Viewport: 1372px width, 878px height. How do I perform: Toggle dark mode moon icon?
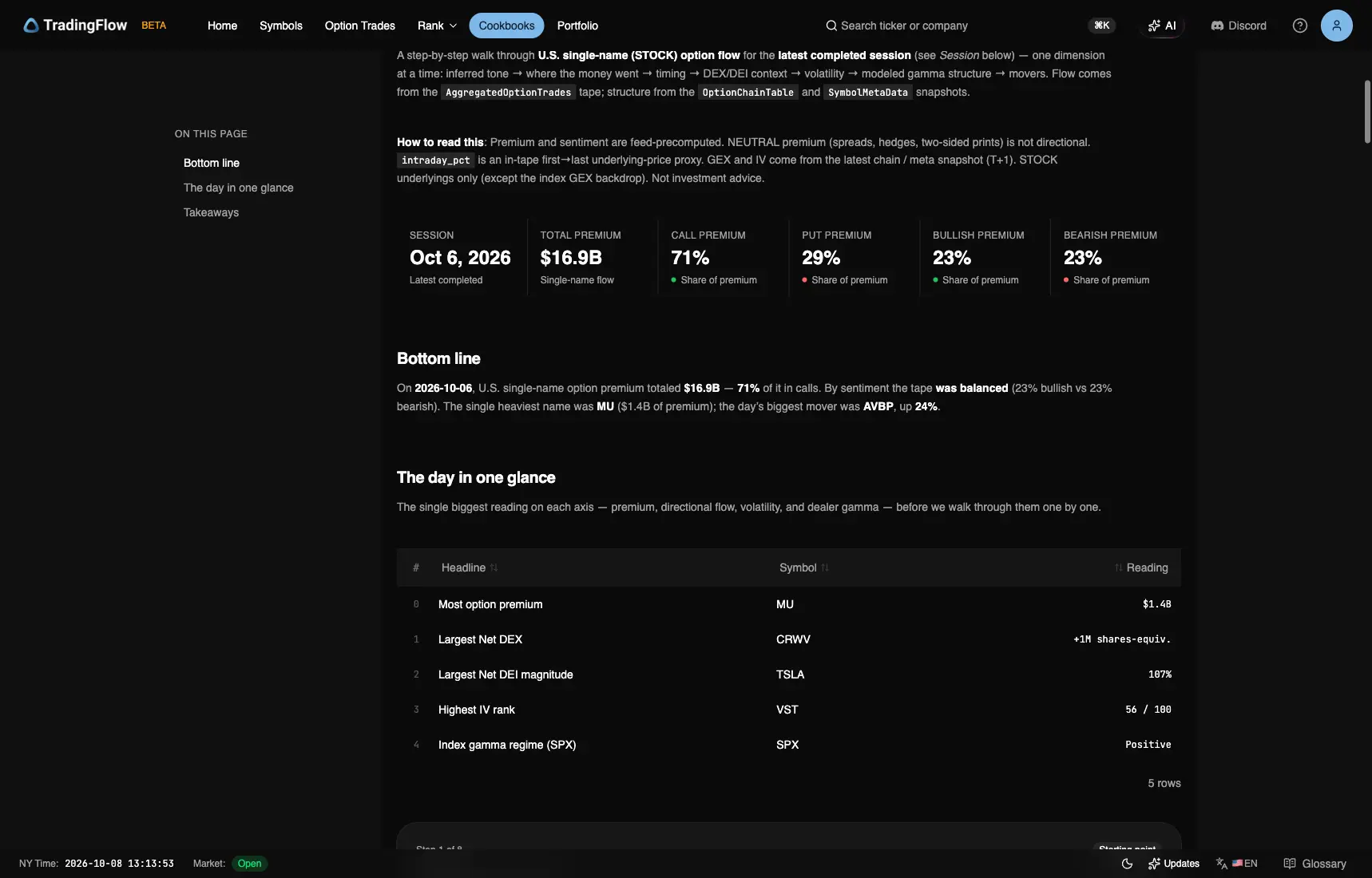coord(1127,864)
